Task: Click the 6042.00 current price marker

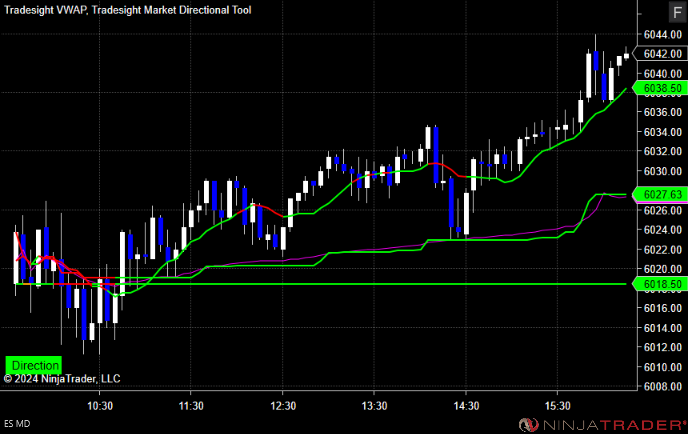Action: pyautogui.click(x=659, y=54)
